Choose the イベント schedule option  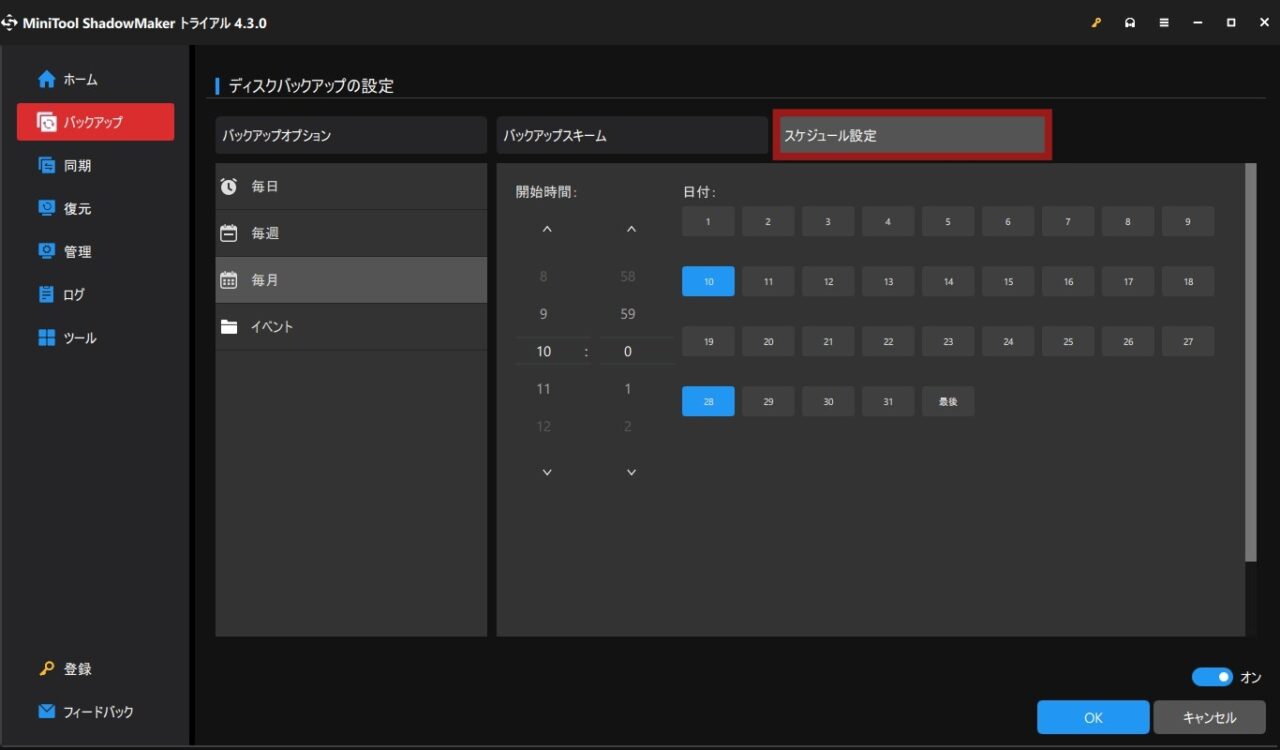click(x=351, y=327)
